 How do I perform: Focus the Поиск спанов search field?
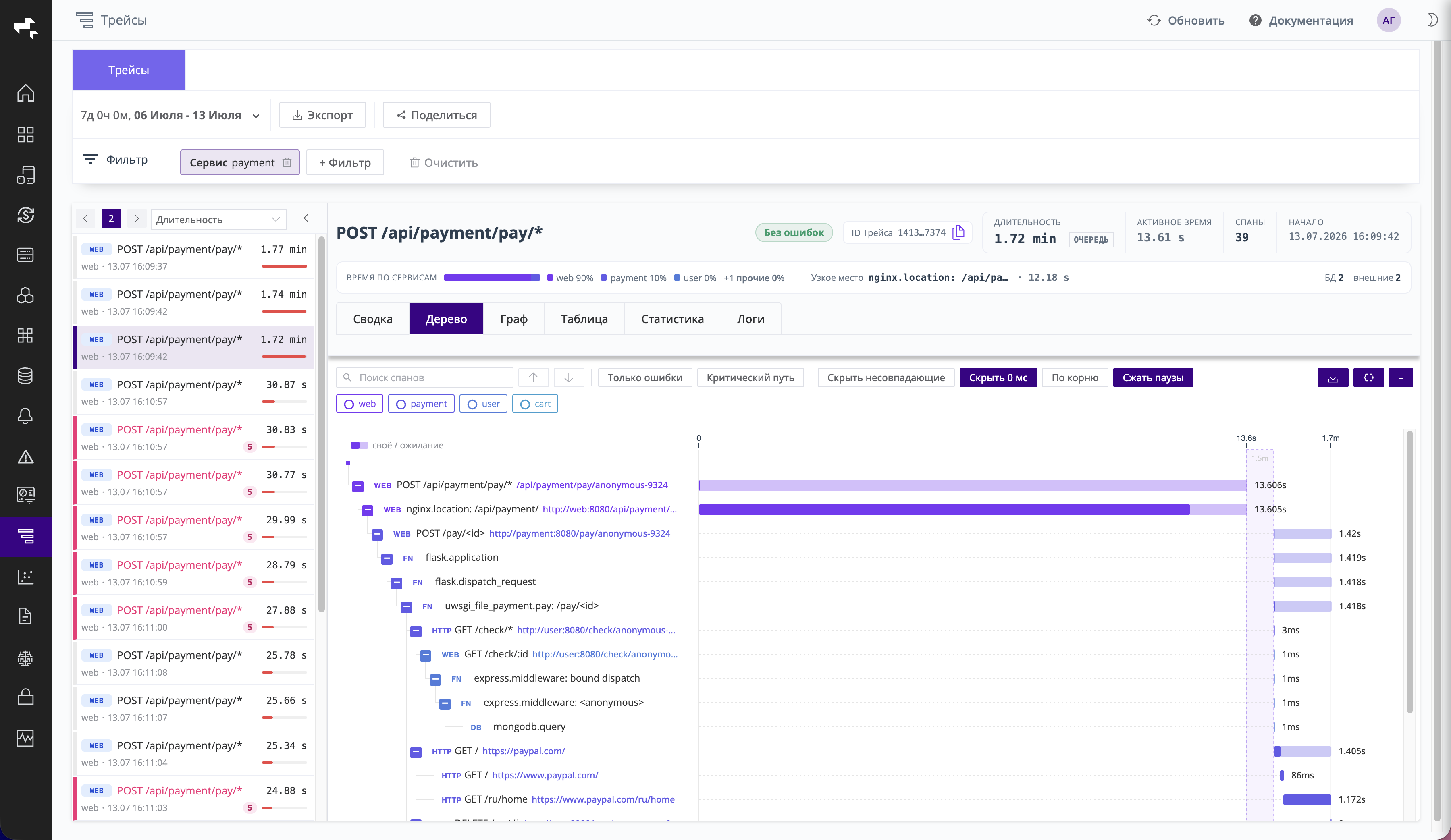425,377
